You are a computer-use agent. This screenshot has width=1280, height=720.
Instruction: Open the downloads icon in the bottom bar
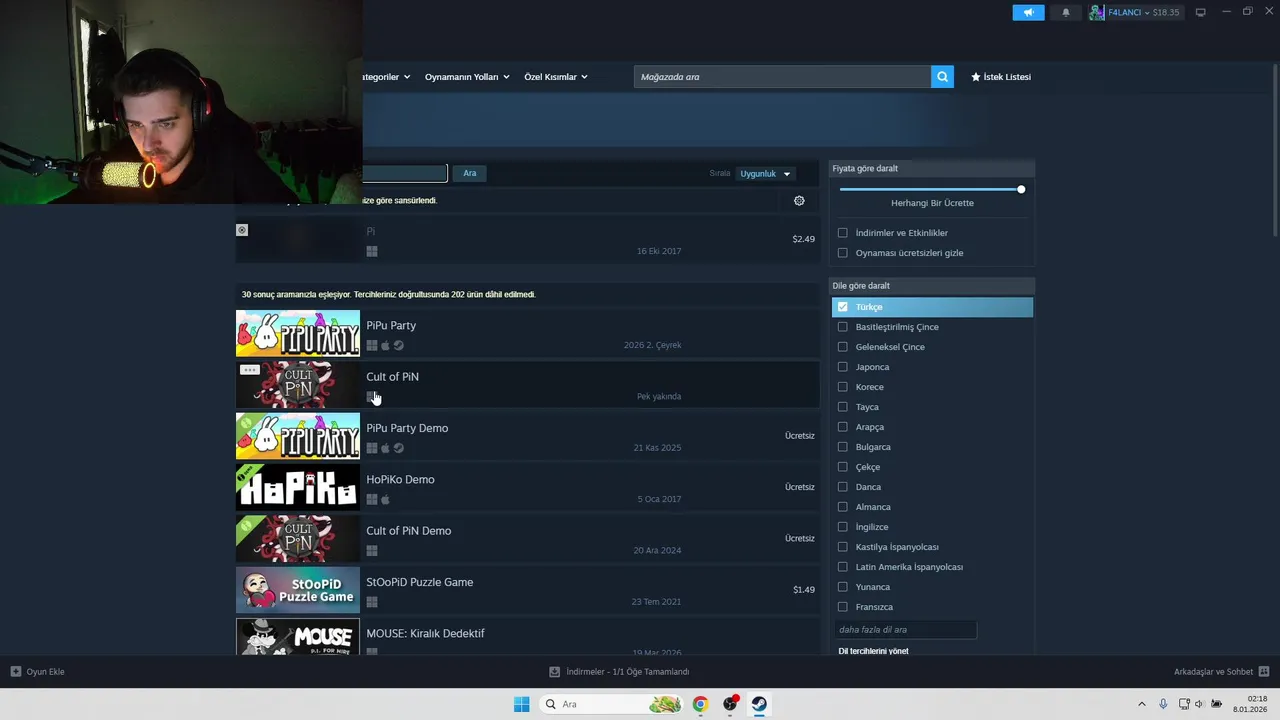pos(555,672)
